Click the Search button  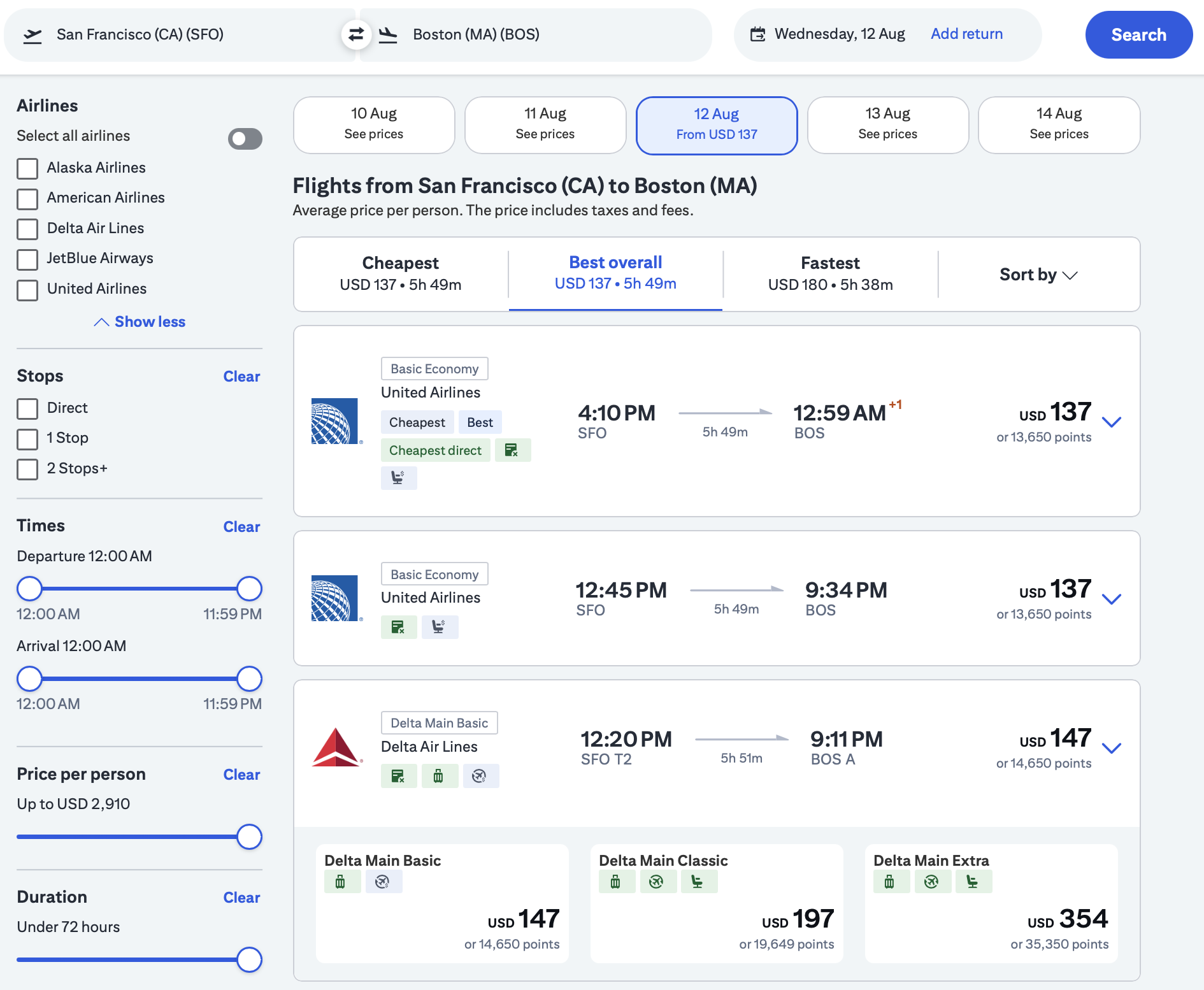click(1138, 34)
